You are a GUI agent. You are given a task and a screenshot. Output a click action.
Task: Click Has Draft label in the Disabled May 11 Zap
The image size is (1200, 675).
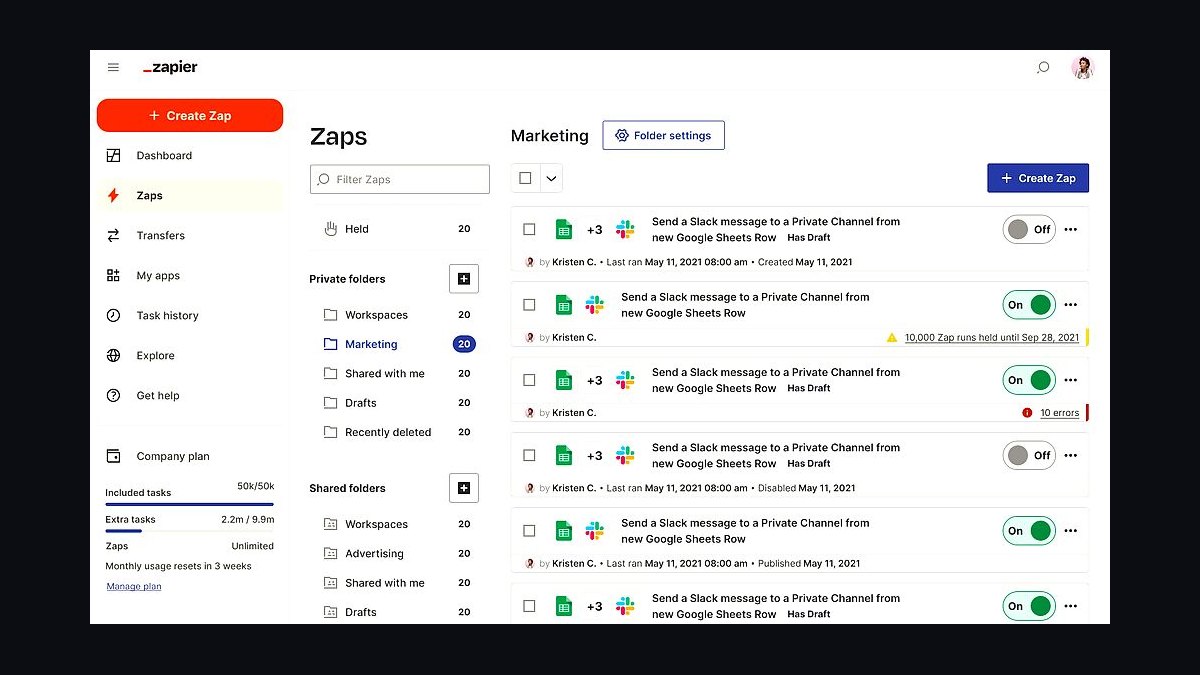808,463
